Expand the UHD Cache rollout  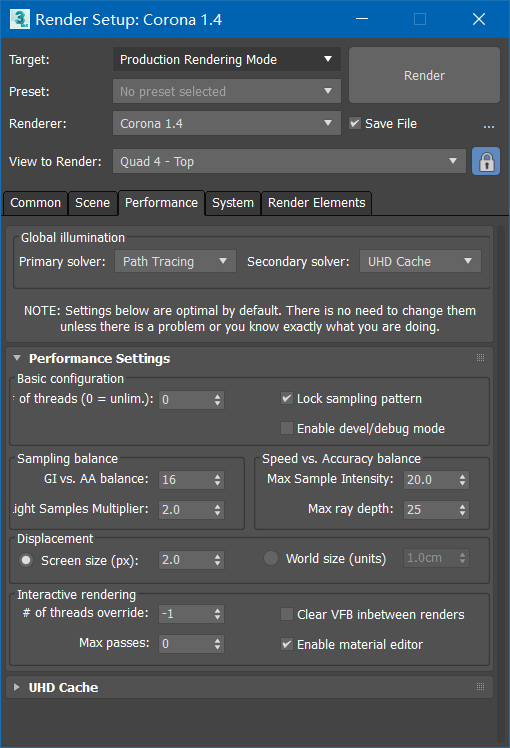[x=17, y=687]
